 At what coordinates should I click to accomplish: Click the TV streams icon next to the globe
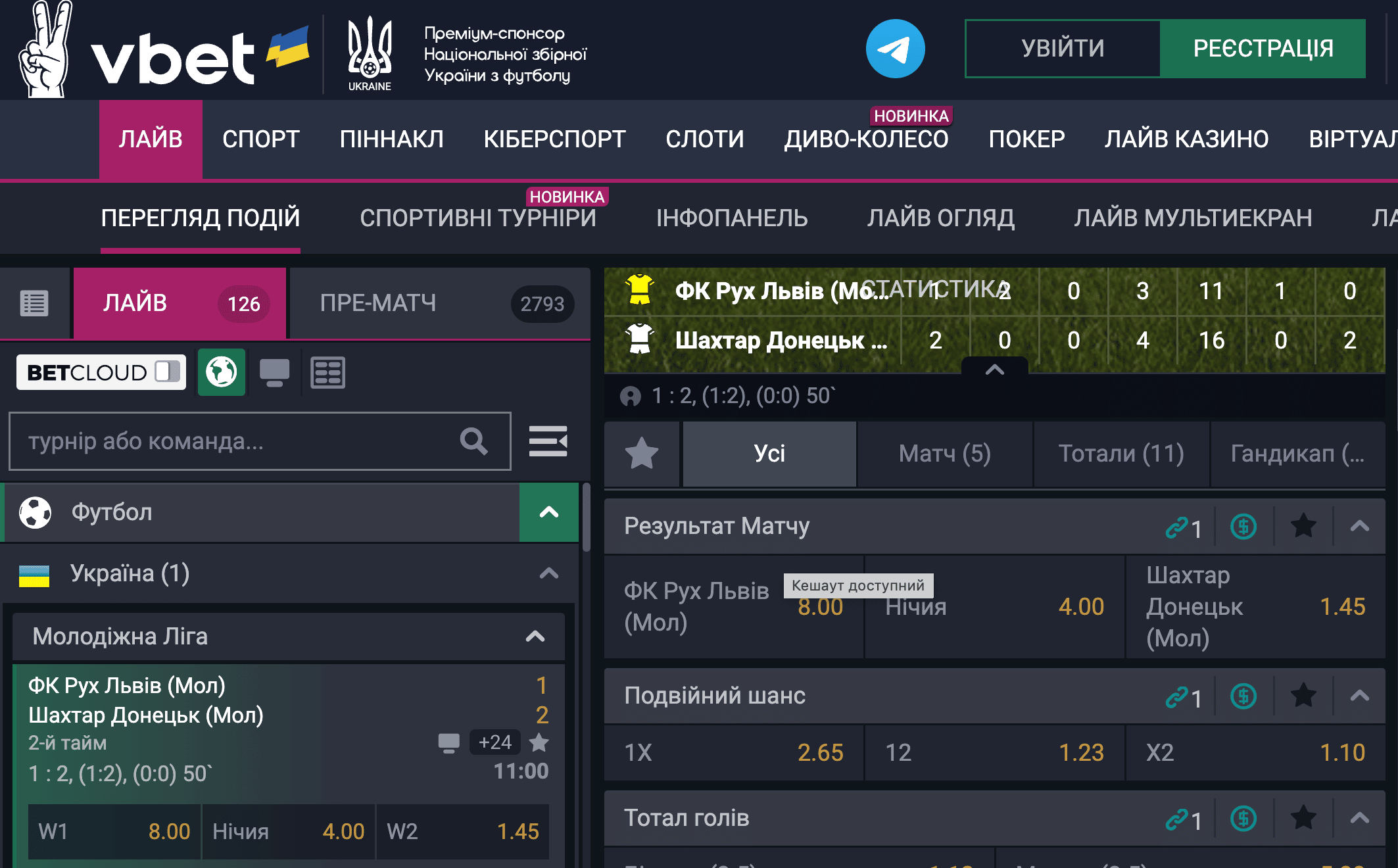tap(274, 372)
